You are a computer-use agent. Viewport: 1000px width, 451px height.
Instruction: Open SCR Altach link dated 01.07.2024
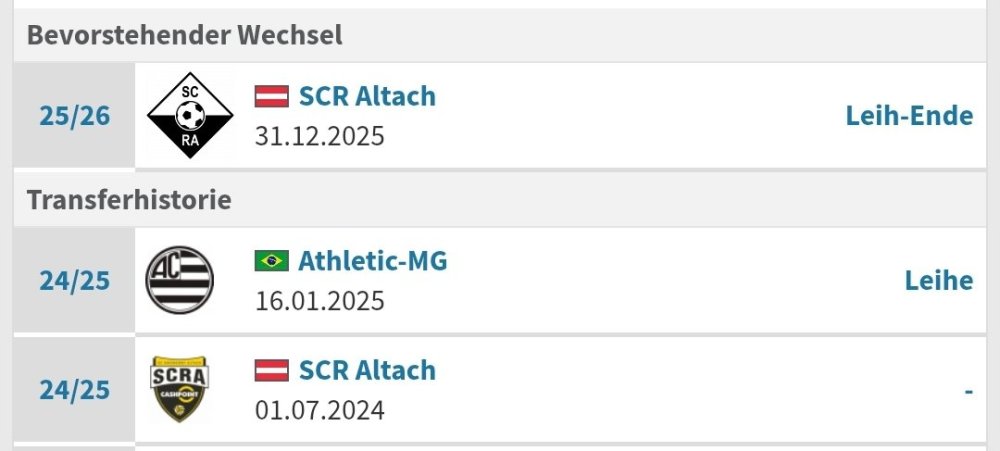pos(367,371)
